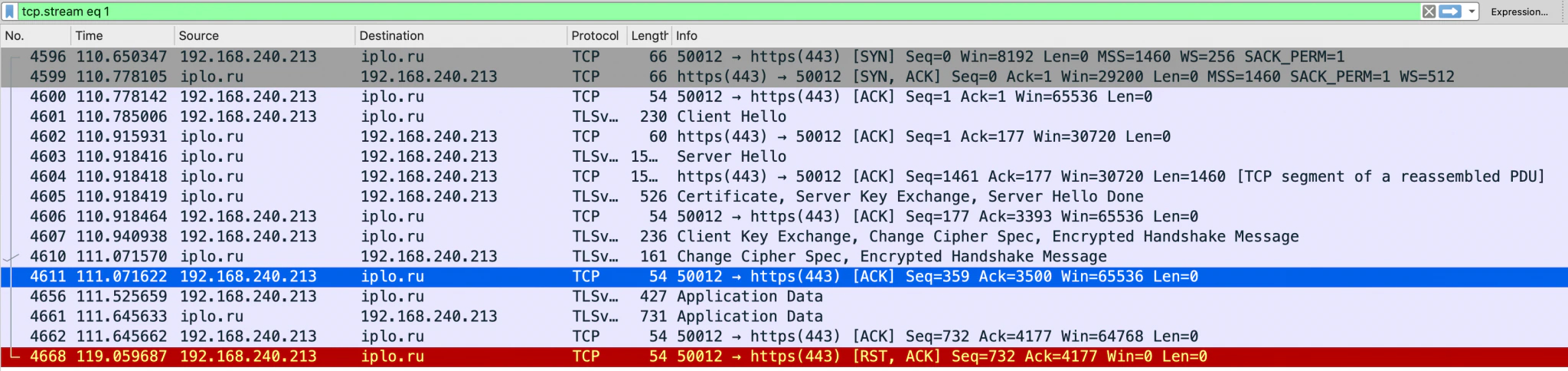The width and height of the screenshot is (1568, 371).
Task: Select packet 4601 Client Hello row
Action: point(784,117)
